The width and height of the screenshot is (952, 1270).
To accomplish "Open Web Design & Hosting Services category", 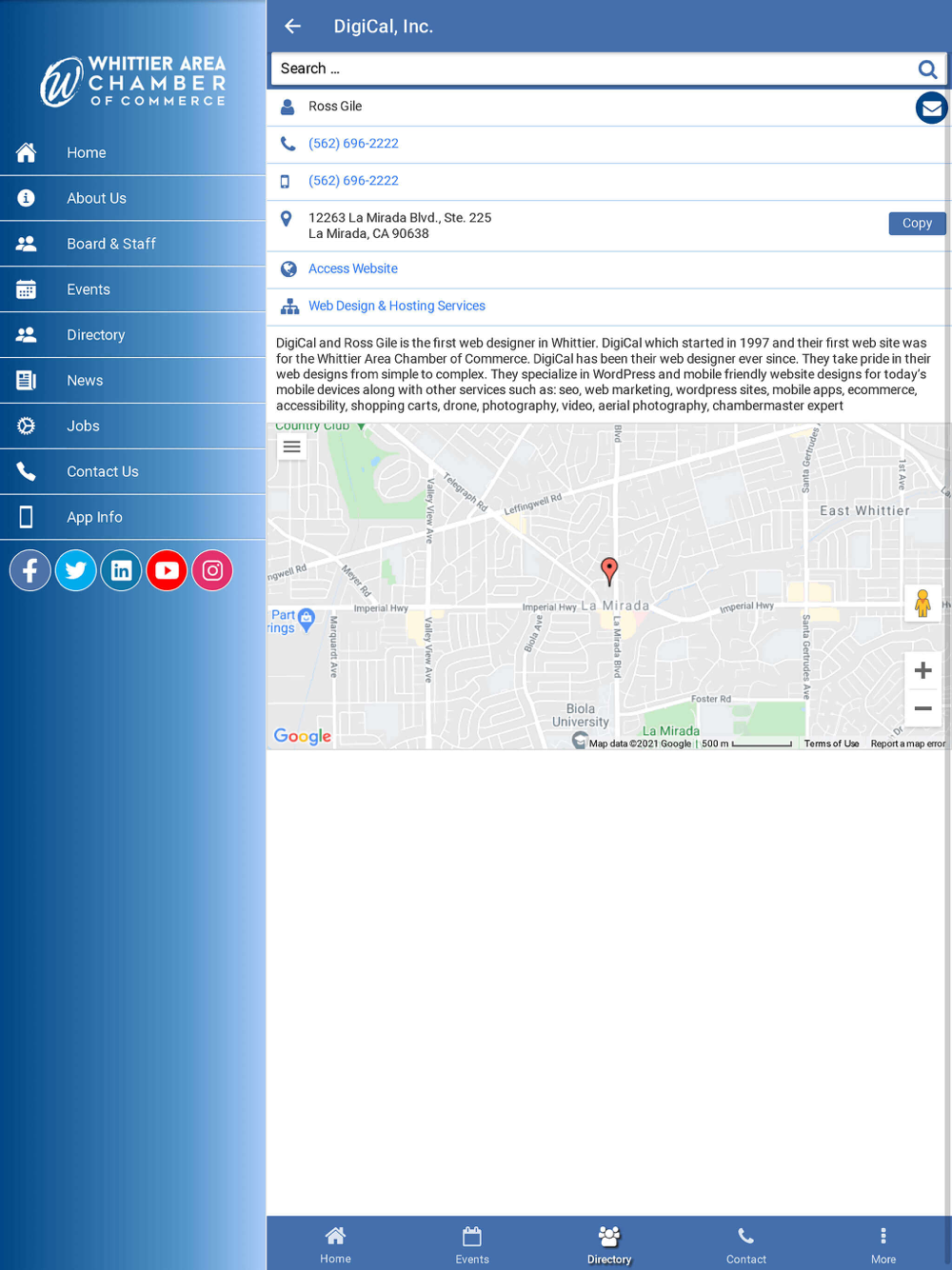I will [x=397, y=307].
